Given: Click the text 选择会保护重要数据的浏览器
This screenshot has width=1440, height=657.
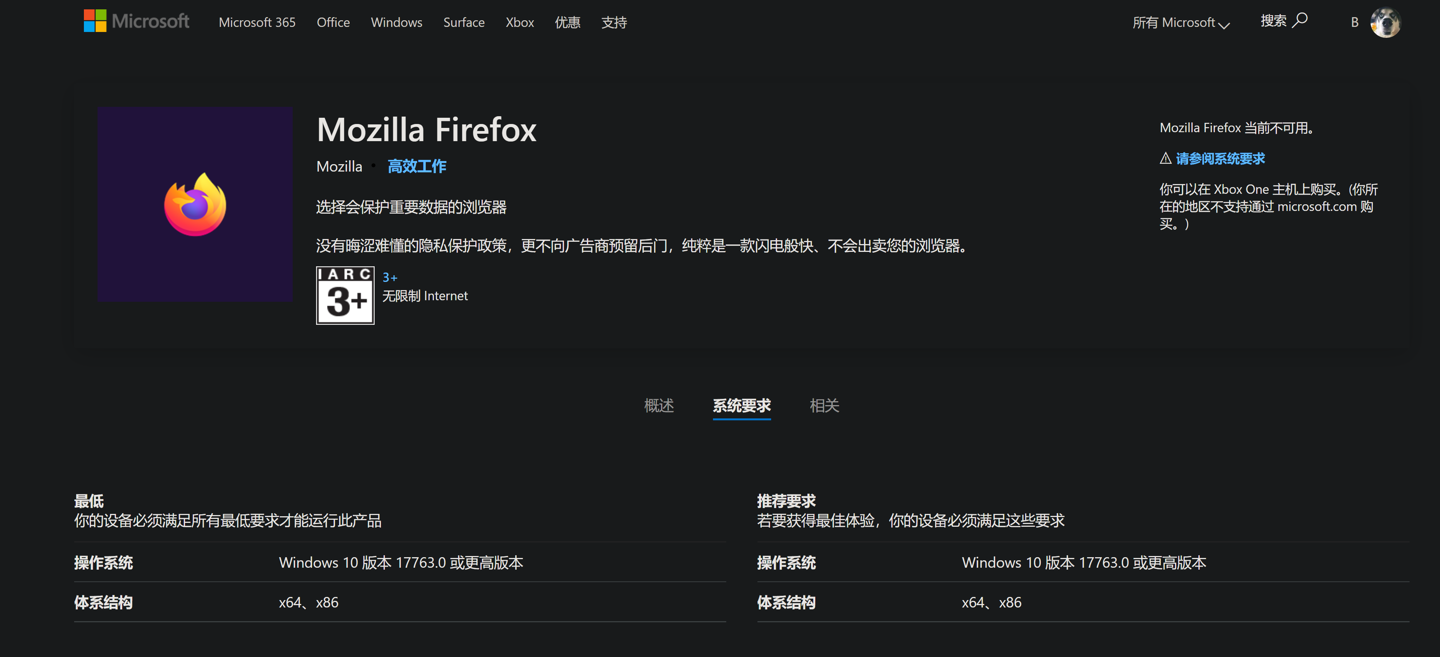Looking at the screenshot, I should (411, 207).
